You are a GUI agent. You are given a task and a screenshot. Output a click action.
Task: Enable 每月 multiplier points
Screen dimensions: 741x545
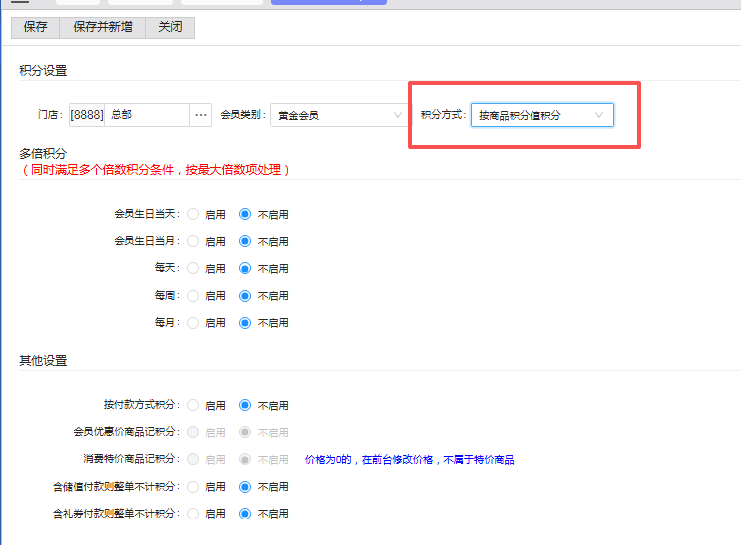point(193,323)
